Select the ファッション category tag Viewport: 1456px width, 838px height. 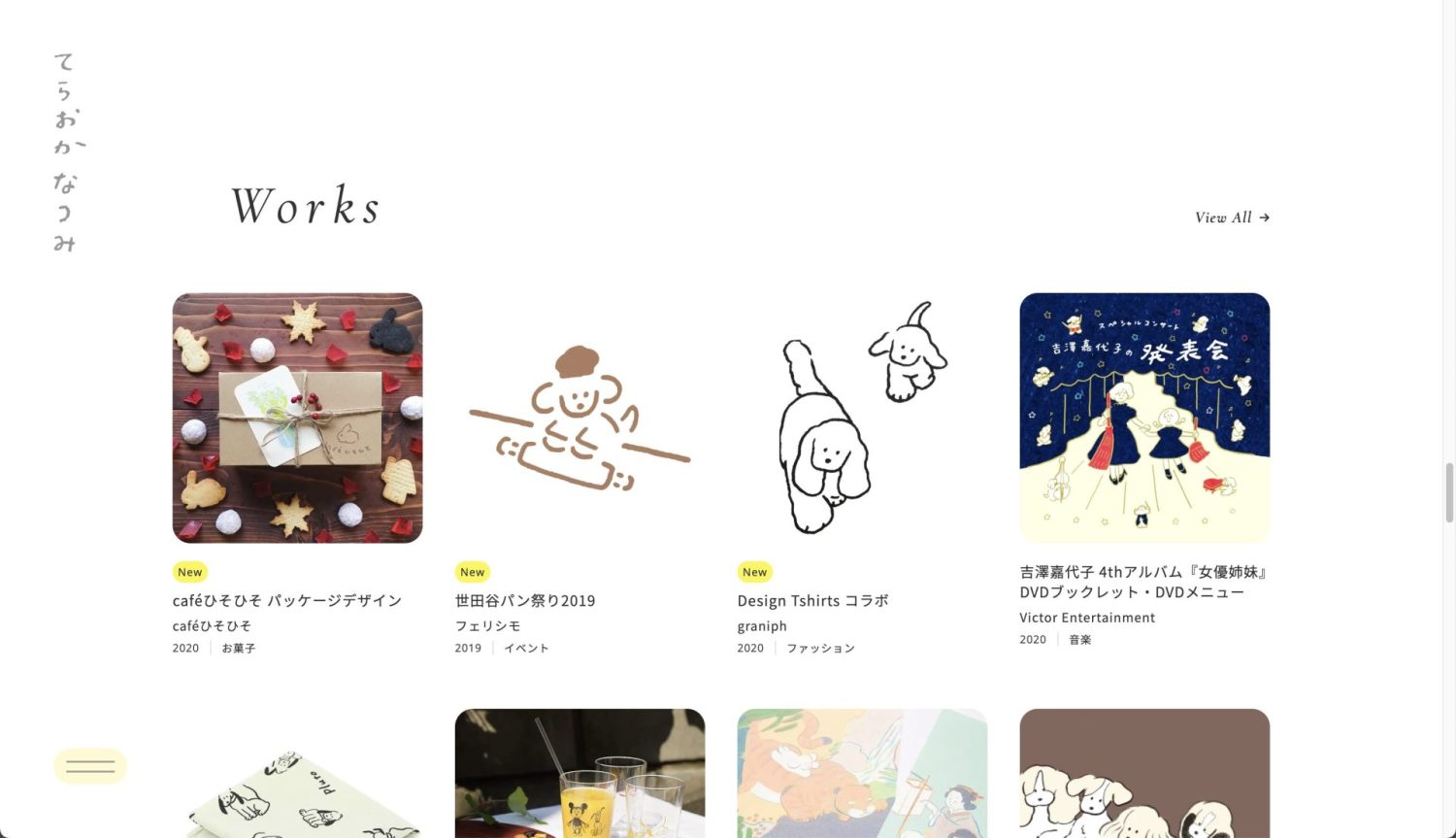[820, 648]
